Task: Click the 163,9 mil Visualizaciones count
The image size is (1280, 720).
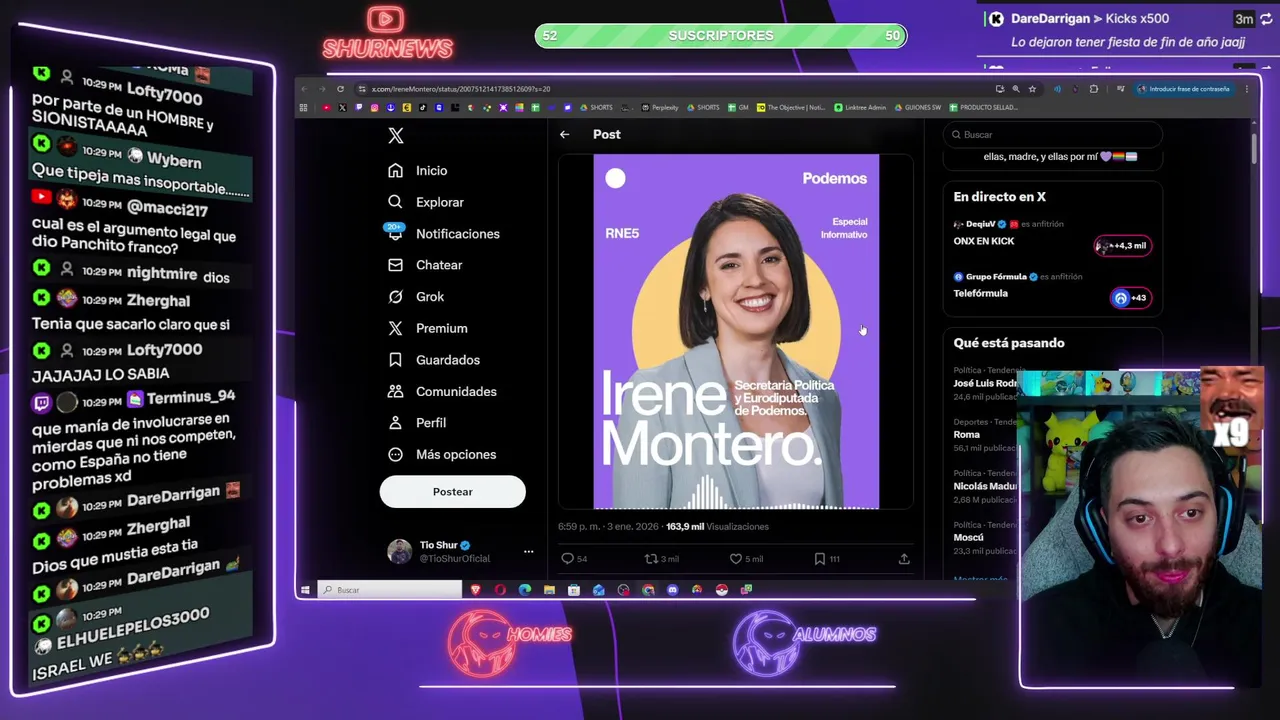Action: pyautogui.click(x=717, y=527)
